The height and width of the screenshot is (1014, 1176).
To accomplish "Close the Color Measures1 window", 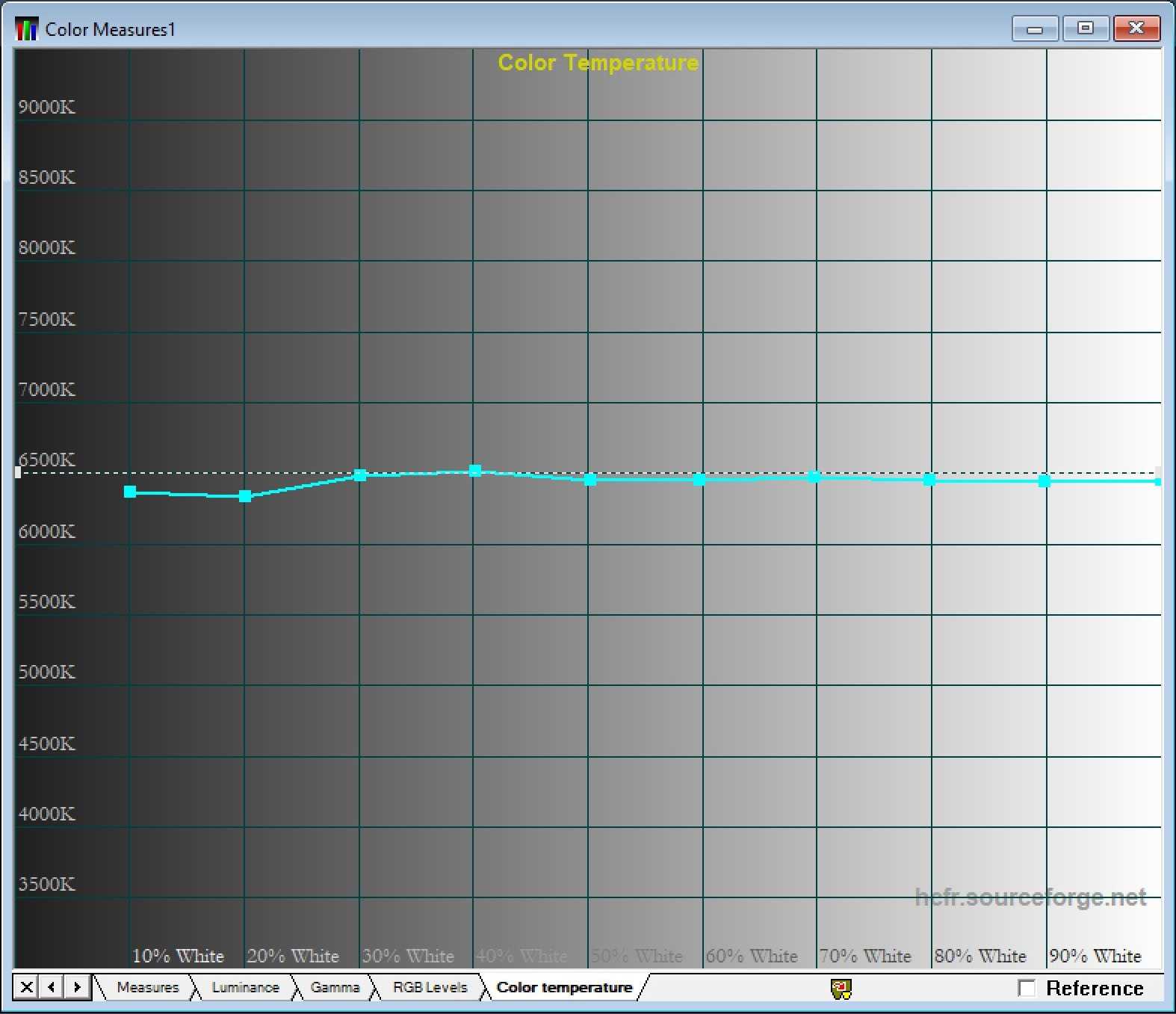I will pos(1136,28).
